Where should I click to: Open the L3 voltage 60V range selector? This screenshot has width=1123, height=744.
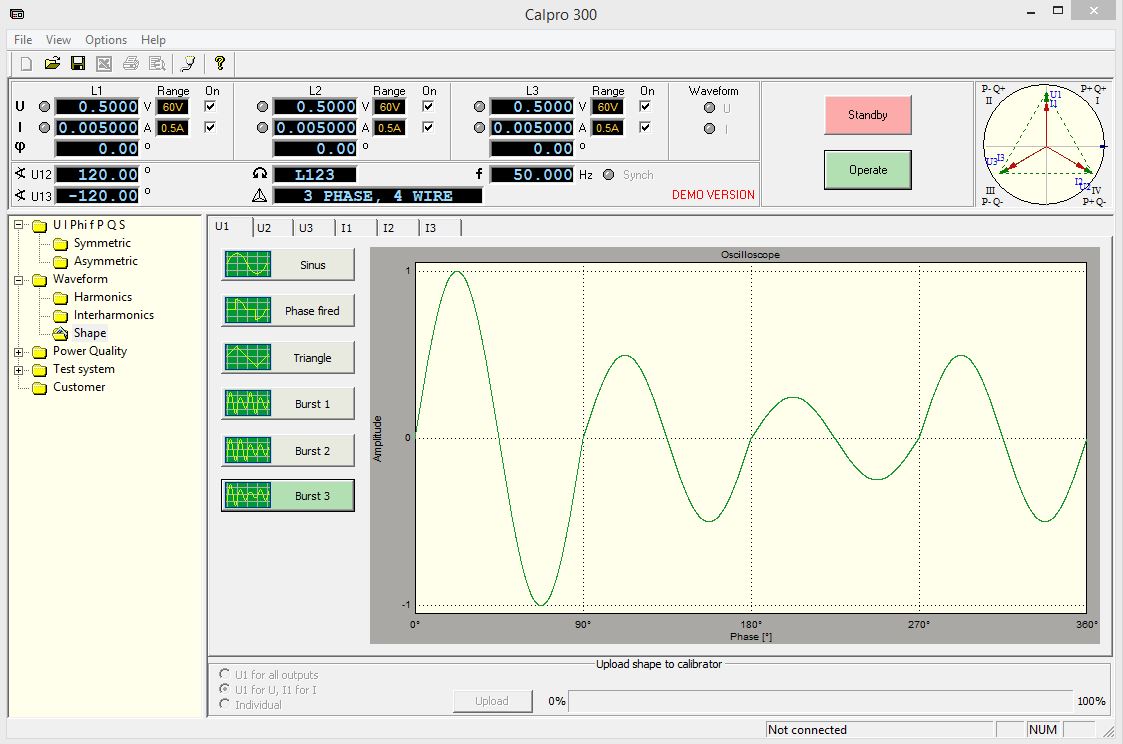[x=607, y=107]
